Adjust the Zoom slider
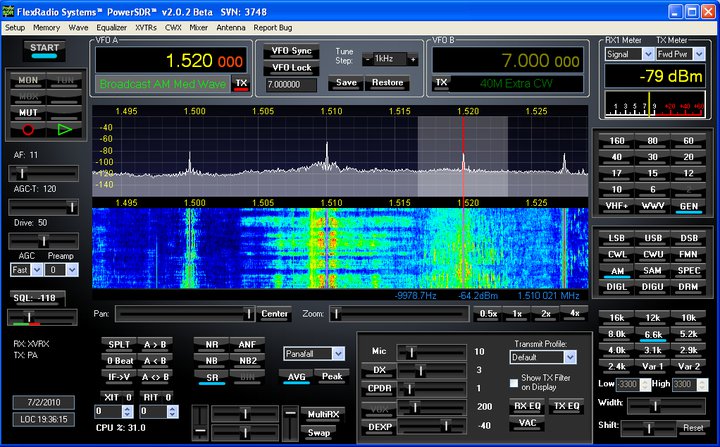This screenshot has width=720, height=447. coord(398,314)
